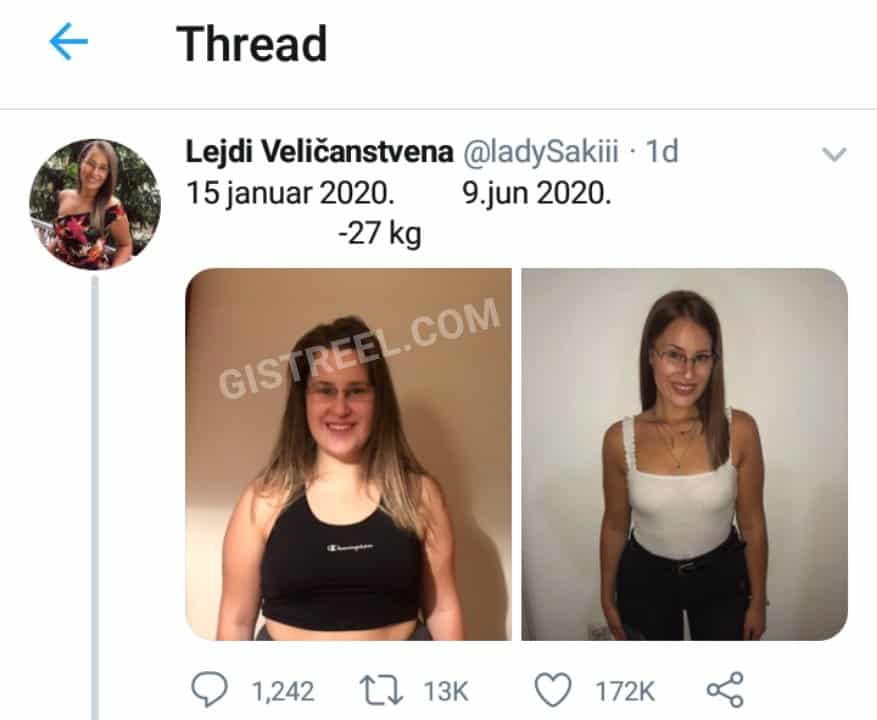Click the @ladySakiii handle
Screen dimensions: 877x720
coord(540,152)
